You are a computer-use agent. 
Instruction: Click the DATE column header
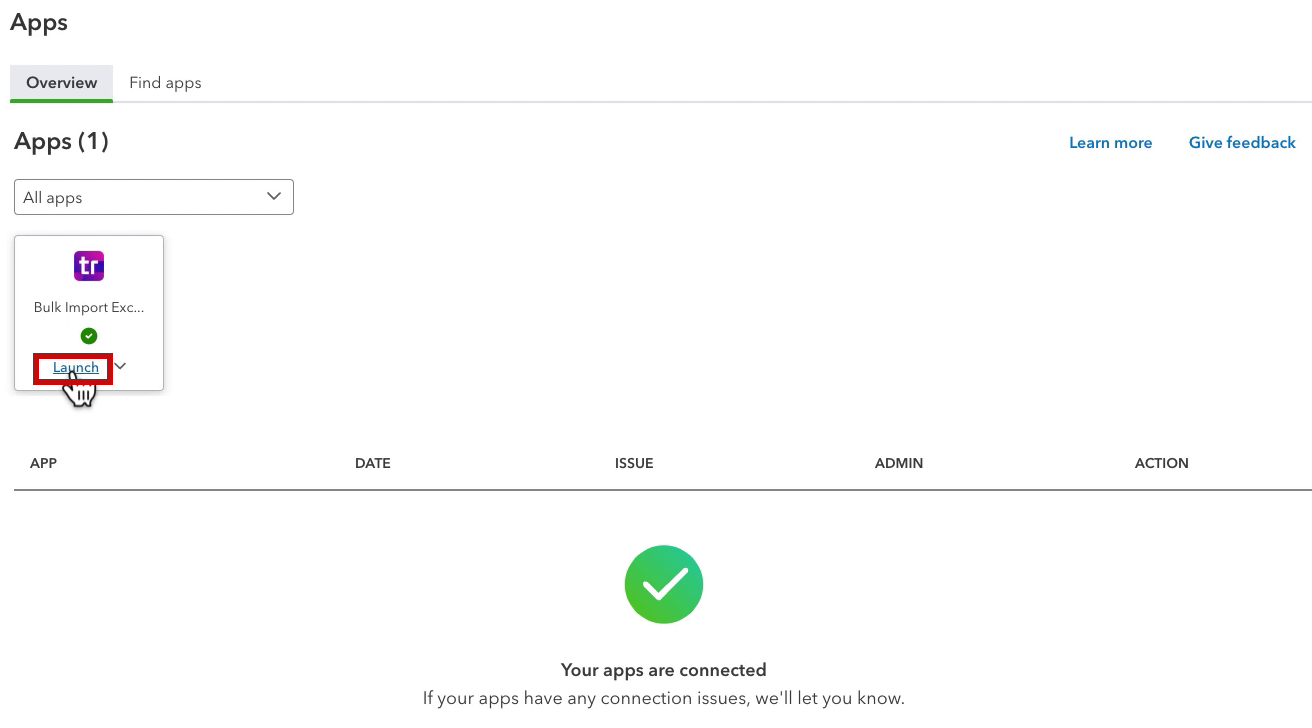373,463
